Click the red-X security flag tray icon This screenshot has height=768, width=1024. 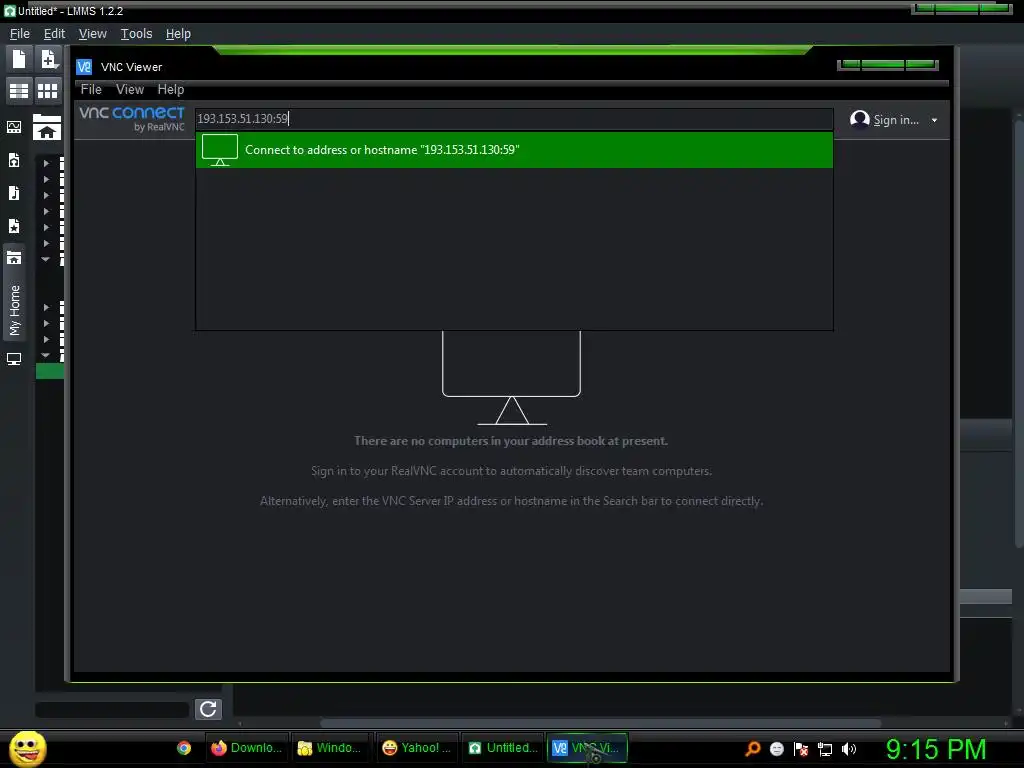(x=801, y=748)
